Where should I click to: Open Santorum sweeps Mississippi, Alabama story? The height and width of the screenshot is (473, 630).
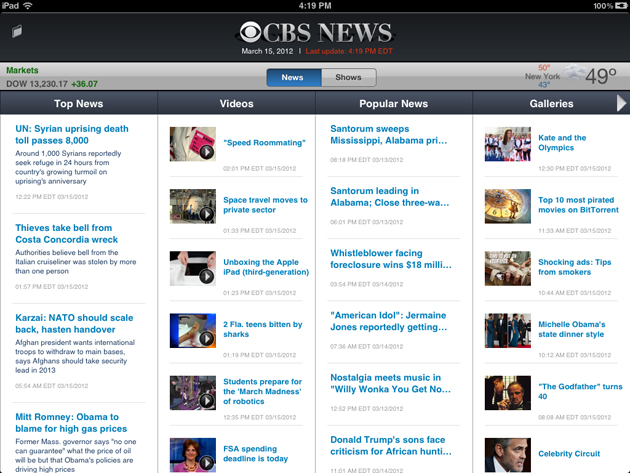point(389,135)
